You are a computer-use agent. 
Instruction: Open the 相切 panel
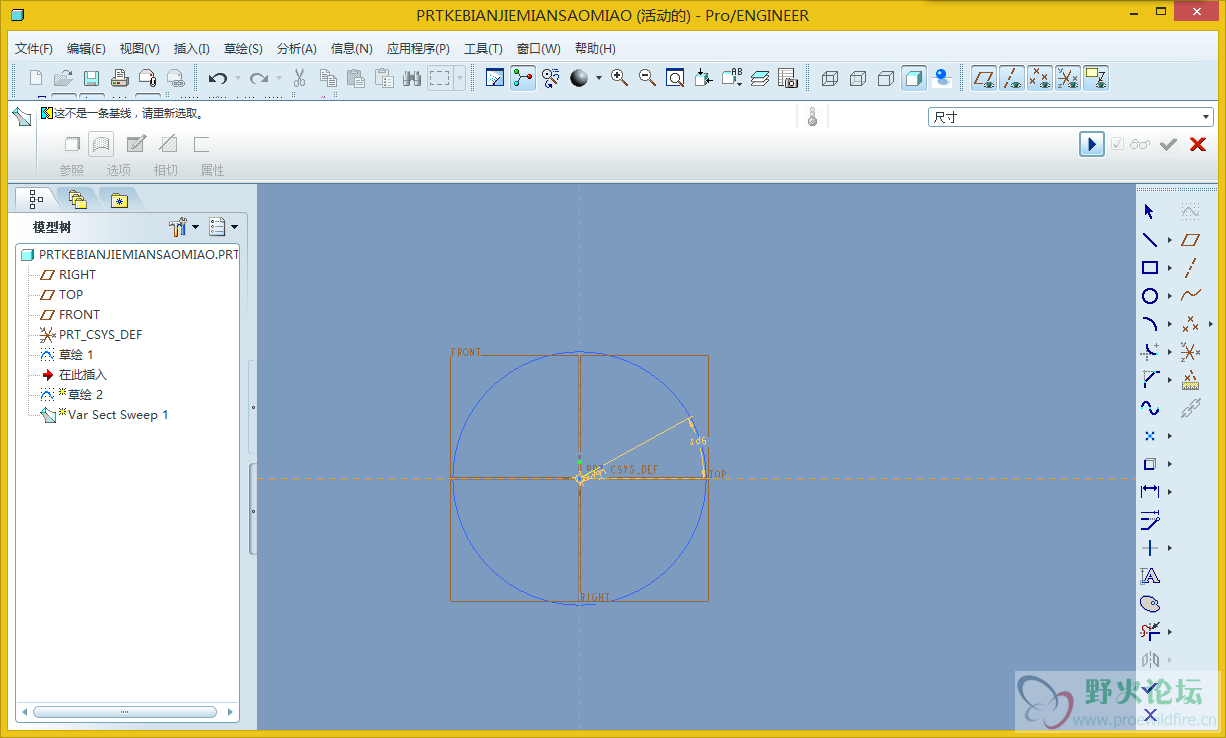166,170
